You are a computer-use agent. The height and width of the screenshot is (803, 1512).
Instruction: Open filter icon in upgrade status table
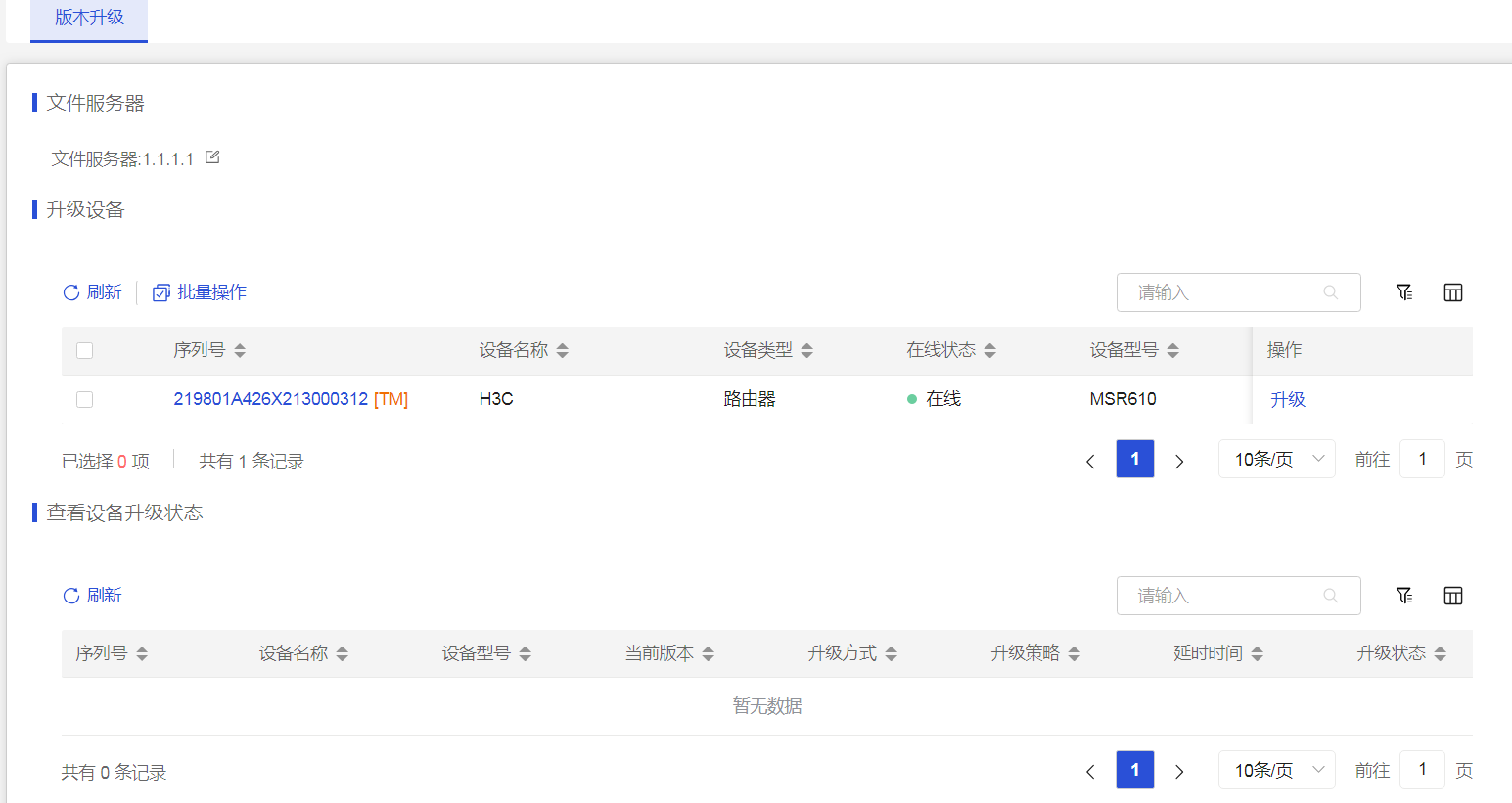click(1404, 596)
